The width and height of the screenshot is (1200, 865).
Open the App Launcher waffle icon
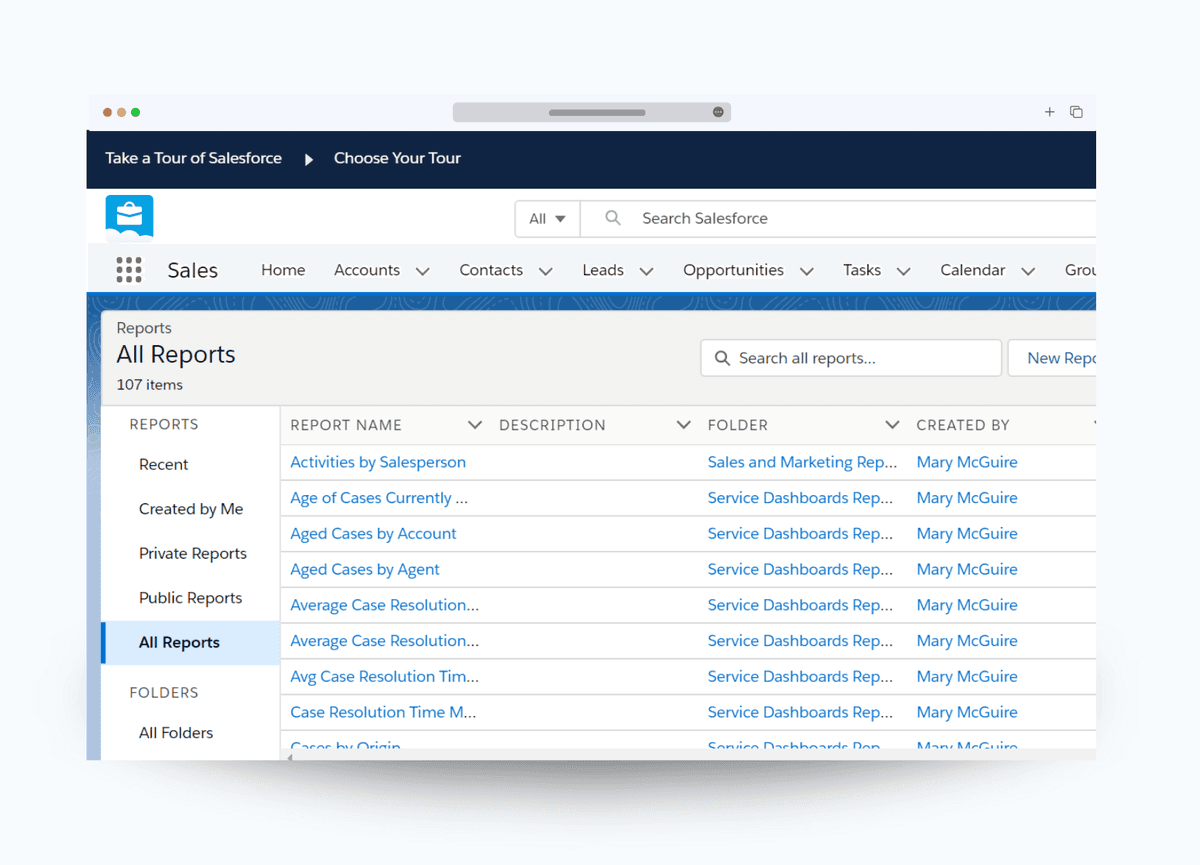click(x=129, y=269)
